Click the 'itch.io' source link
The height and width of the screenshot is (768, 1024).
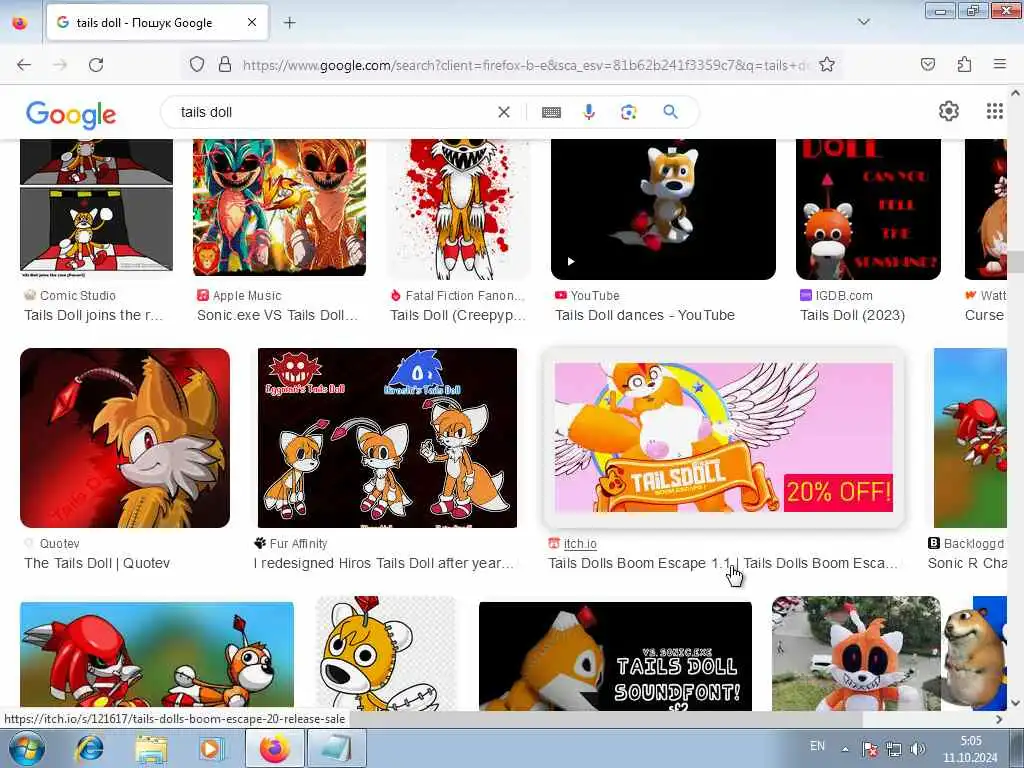click(x=580, y=543)
